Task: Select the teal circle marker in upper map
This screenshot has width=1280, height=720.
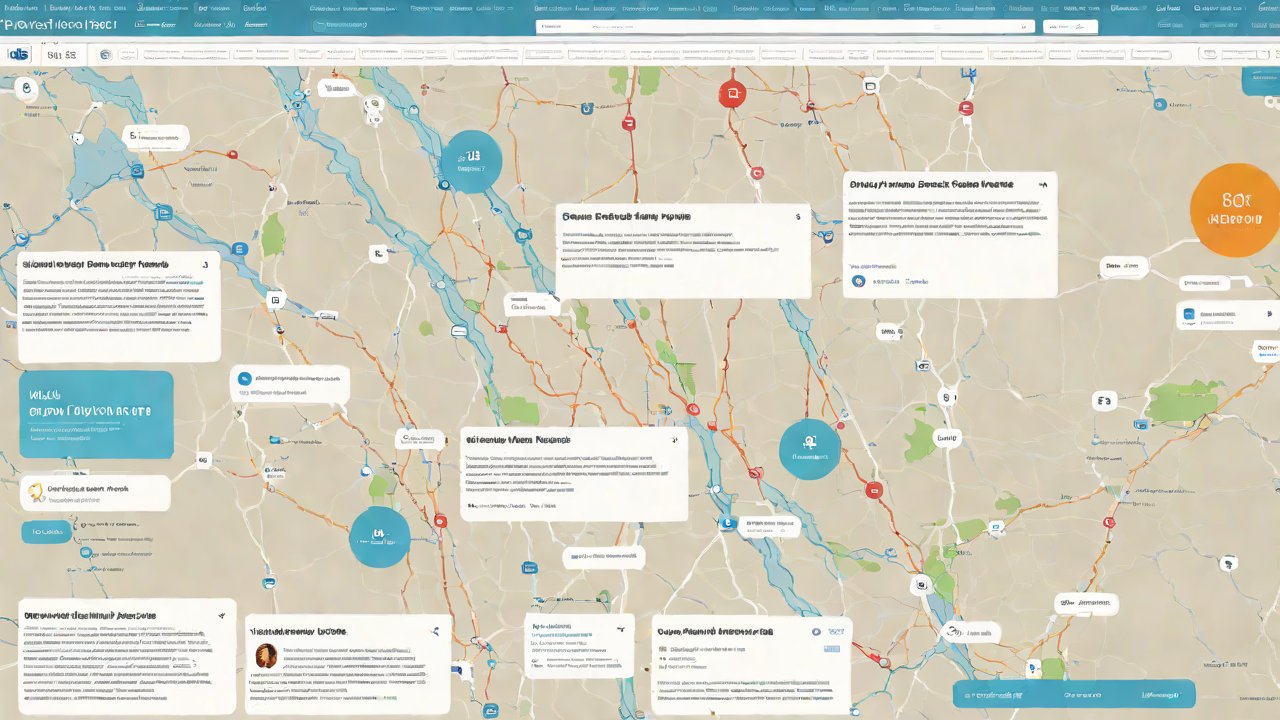Action: coord(470,161)
